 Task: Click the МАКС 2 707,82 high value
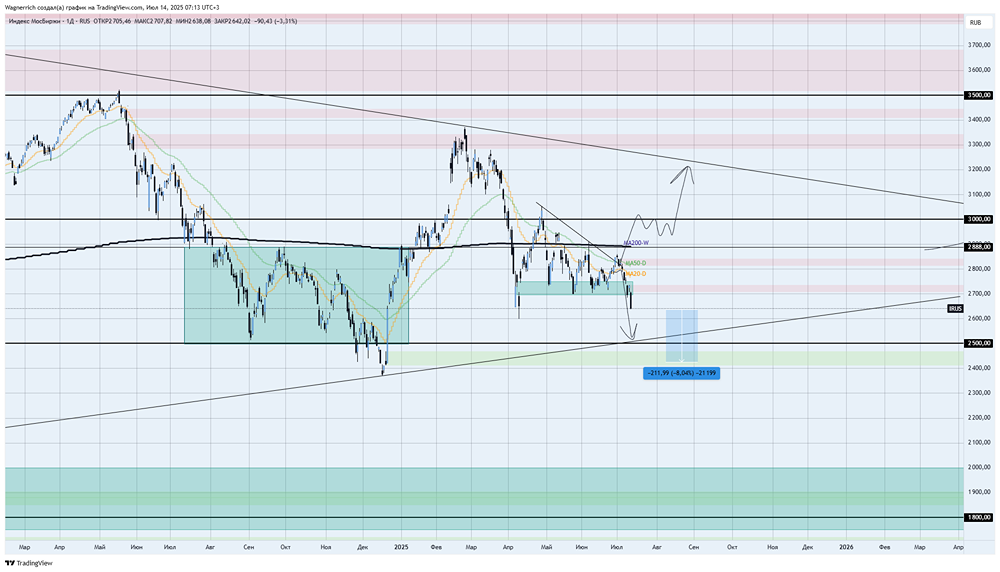click(x=153, y=21)
